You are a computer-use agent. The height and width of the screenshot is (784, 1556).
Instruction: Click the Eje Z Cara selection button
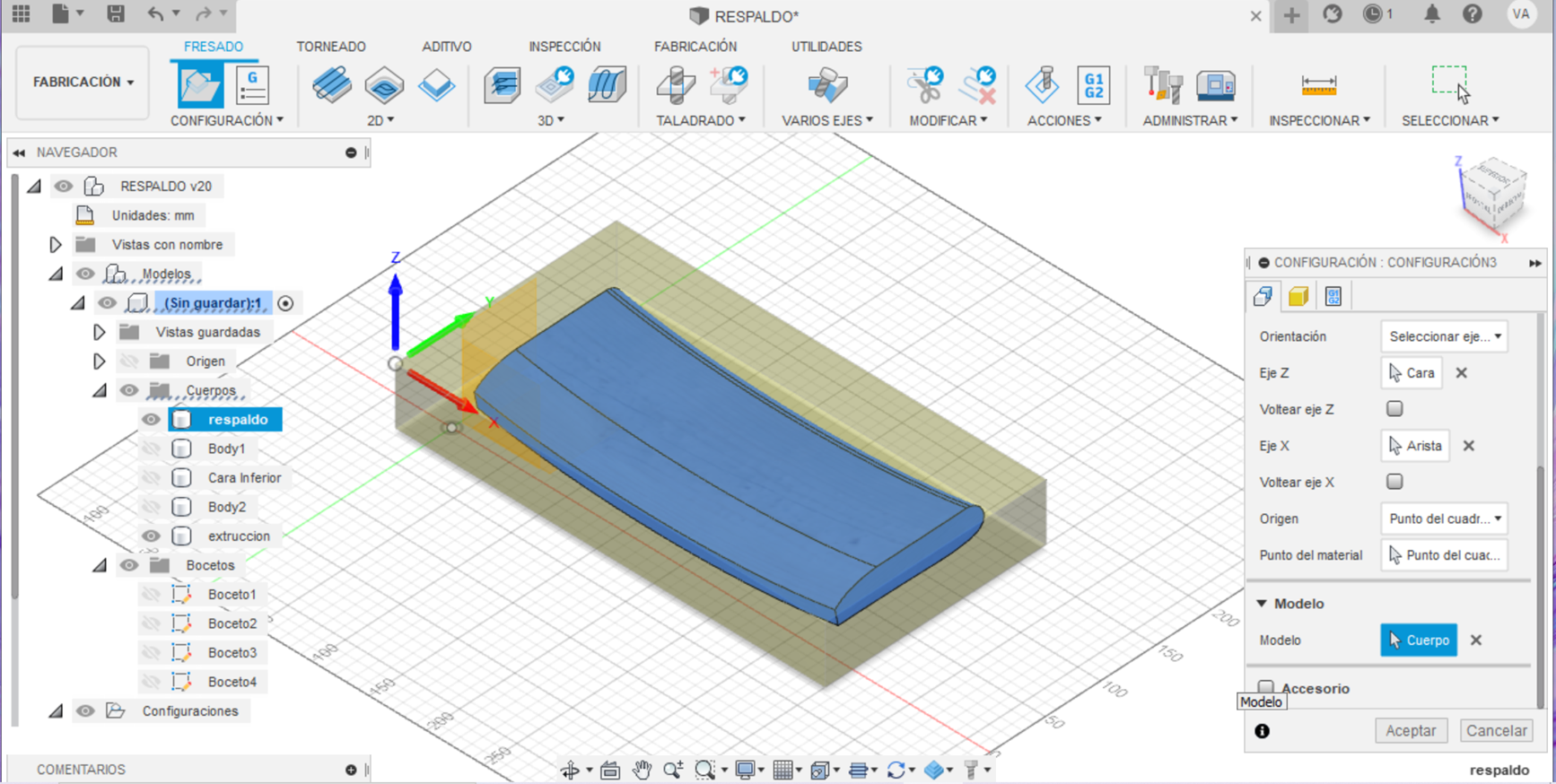[x=1412, y=373]
